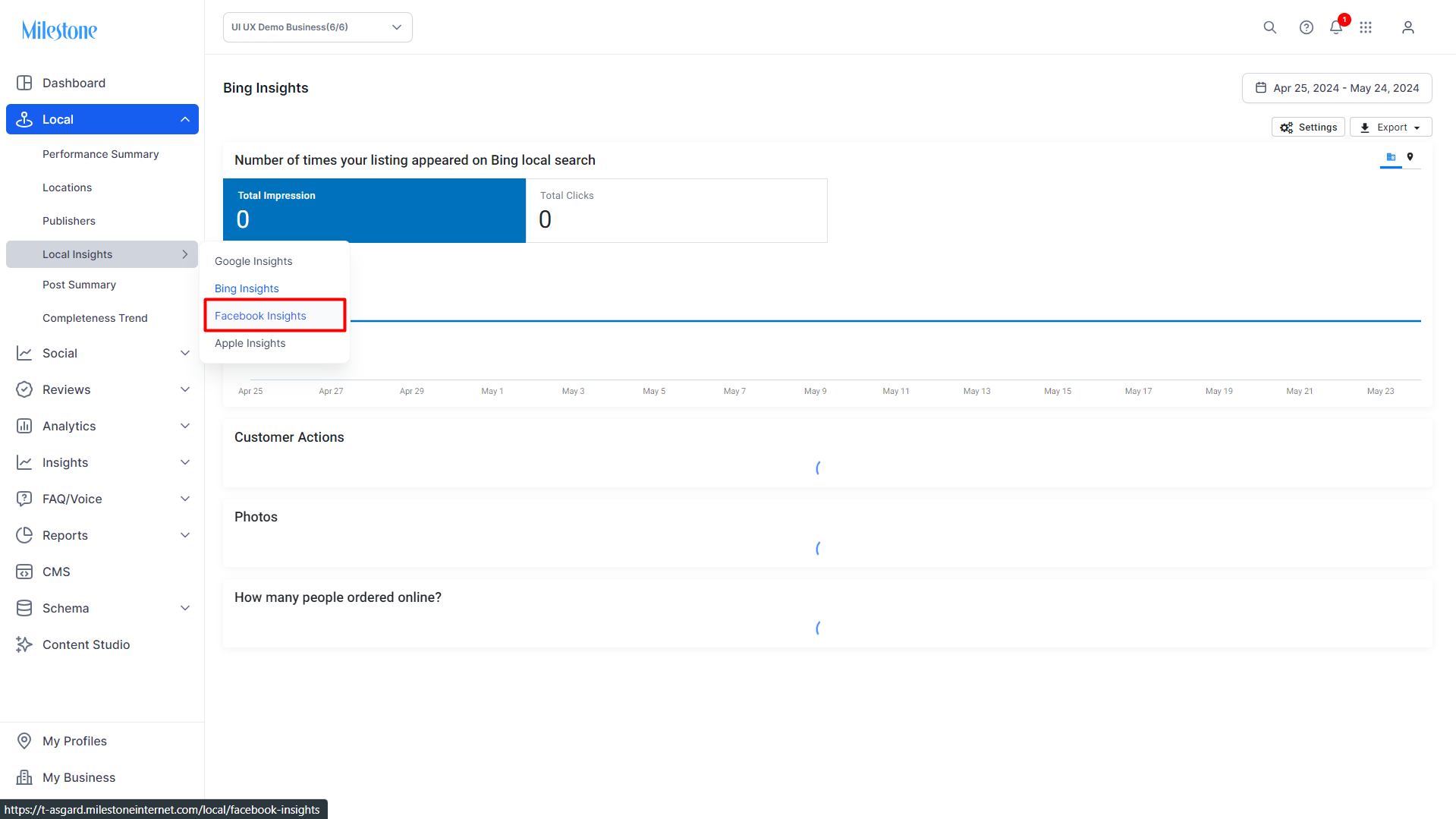Expand the Social section chevron
This screenshot has height=819, width=1456.
(x=184, y=353)
